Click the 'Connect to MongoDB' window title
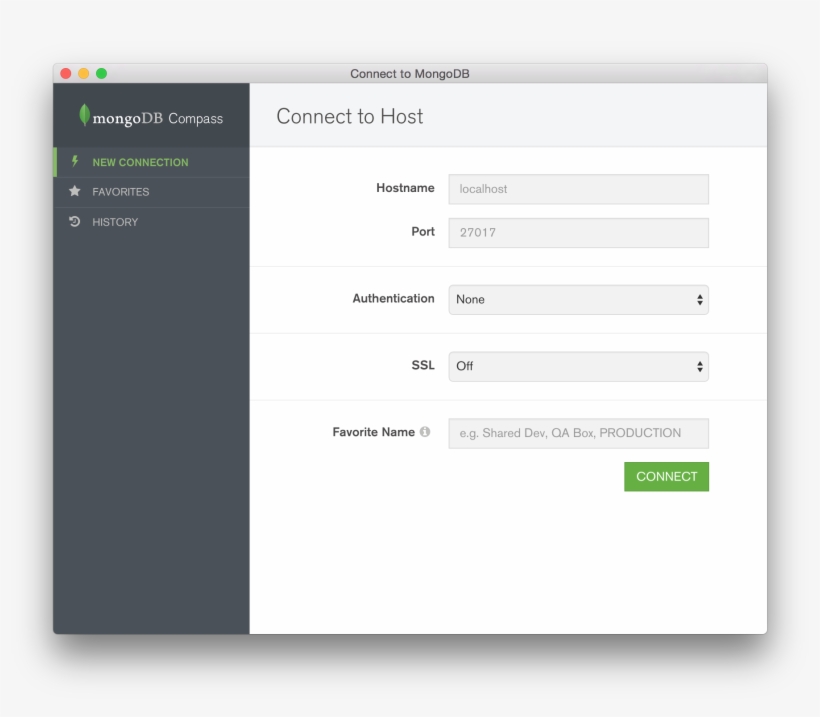This screenshot has width=820, height=717. click(x=409, y=74)
